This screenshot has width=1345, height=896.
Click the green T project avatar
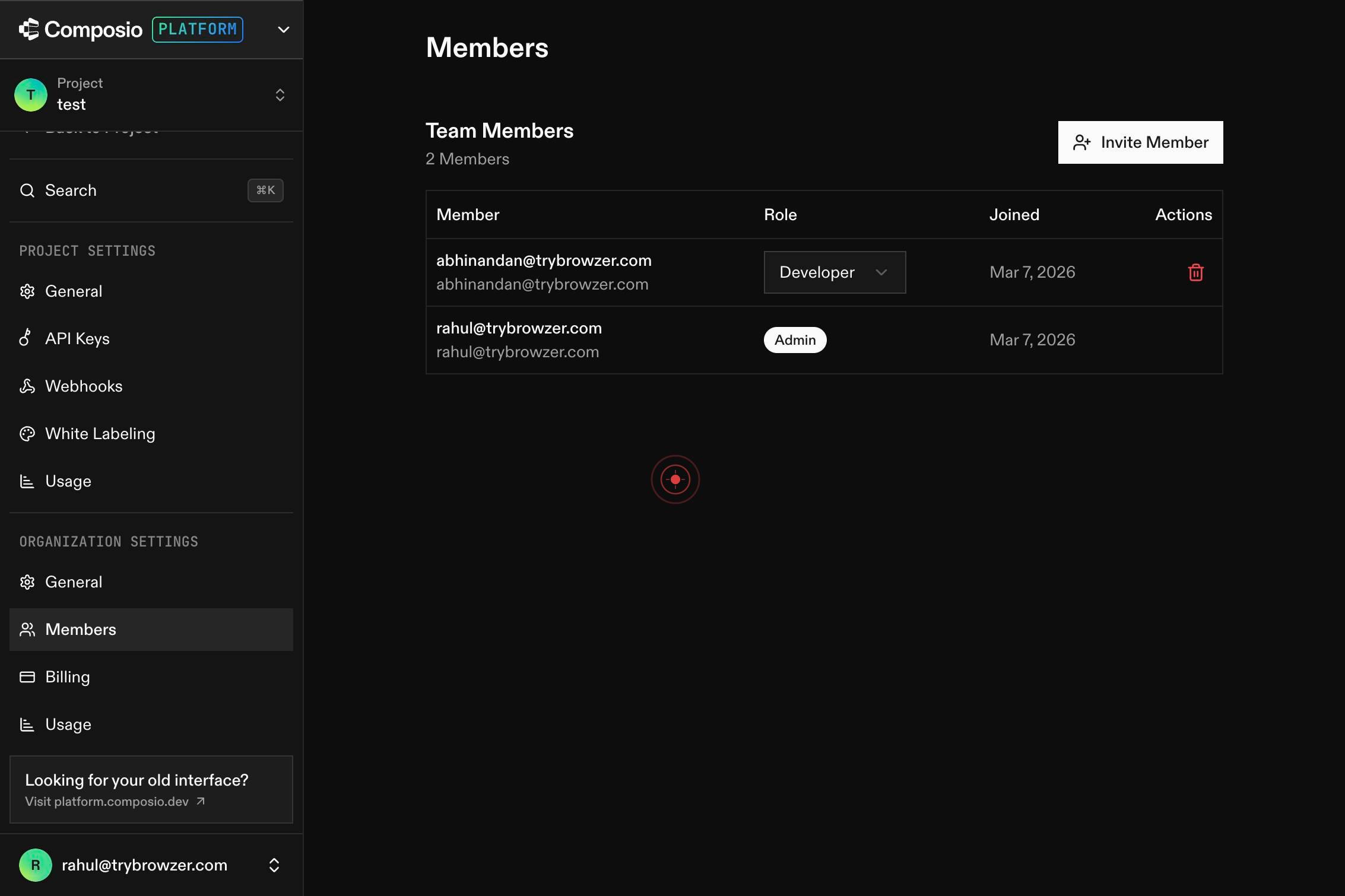tap(31, 95)
